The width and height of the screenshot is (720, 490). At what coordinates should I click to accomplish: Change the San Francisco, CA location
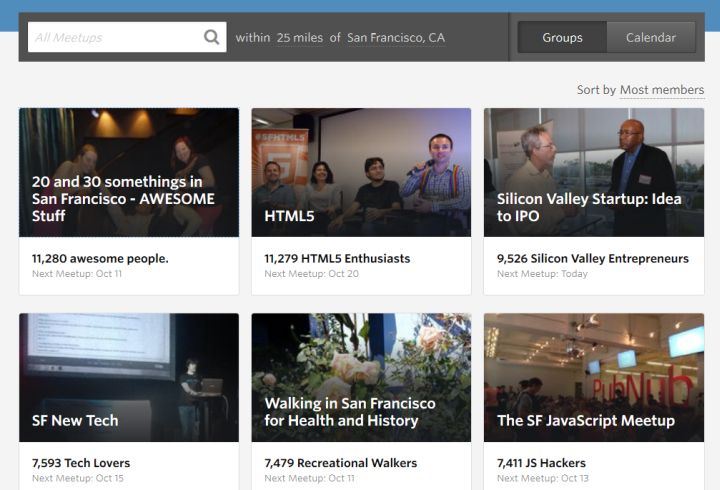pyautogui.click(x=395, y=38)
